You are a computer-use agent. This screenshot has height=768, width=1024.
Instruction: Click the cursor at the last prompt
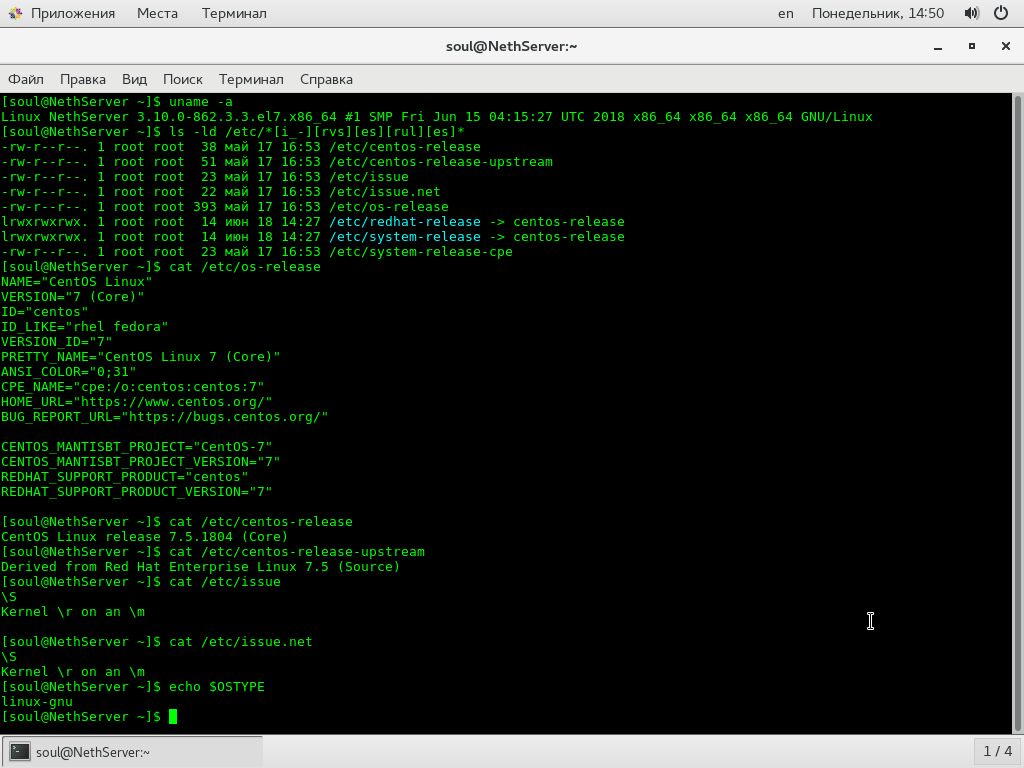pos(173,717)
